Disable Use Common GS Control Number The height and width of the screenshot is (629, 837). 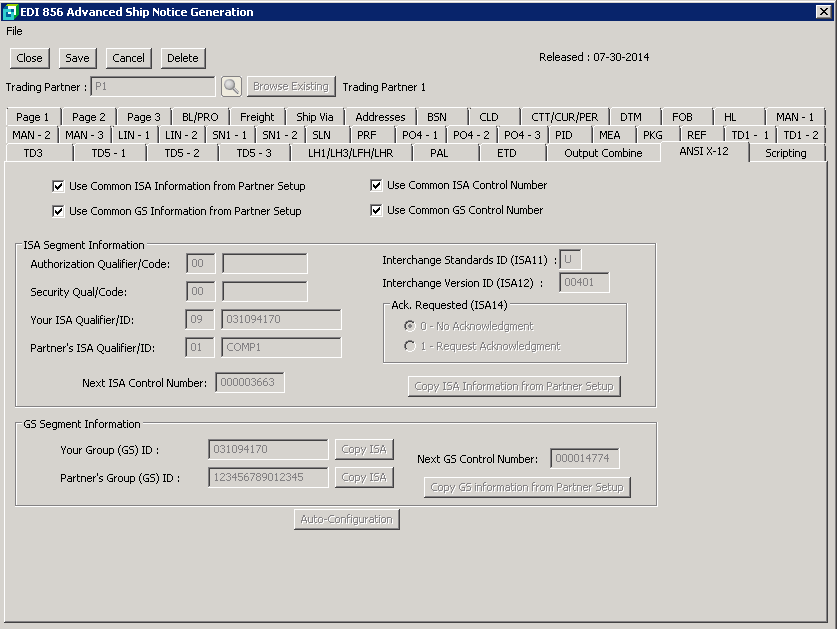[x=377, y=210]
